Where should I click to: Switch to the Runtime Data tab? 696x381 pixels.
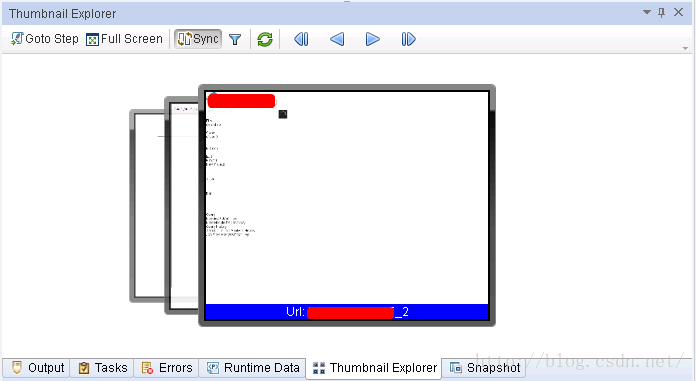coord(253,368)
